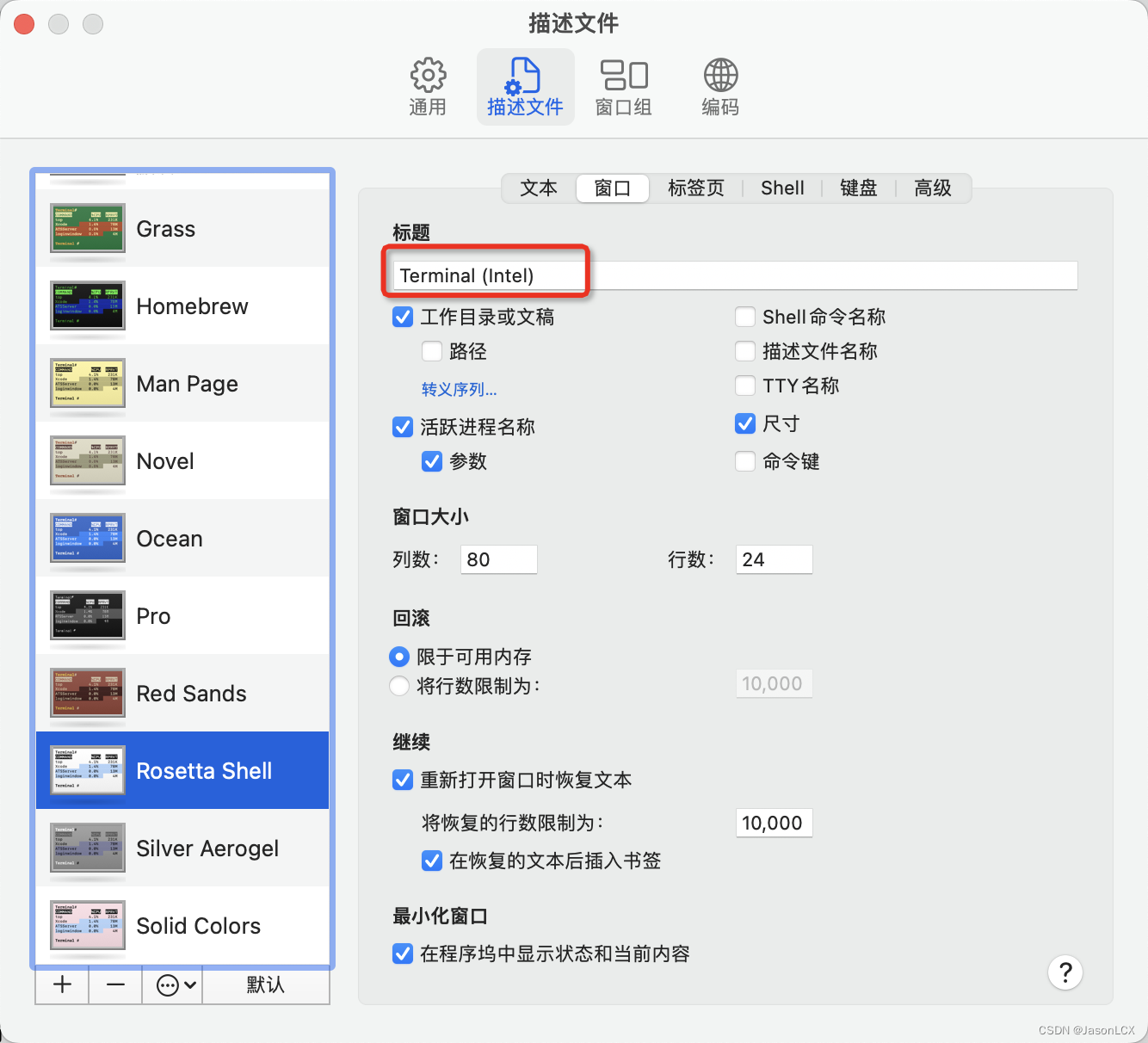The height and width of the screenshot is (1043, 1148).
Task: Check the TTY名称 option
Action: [x=744, y=386]
